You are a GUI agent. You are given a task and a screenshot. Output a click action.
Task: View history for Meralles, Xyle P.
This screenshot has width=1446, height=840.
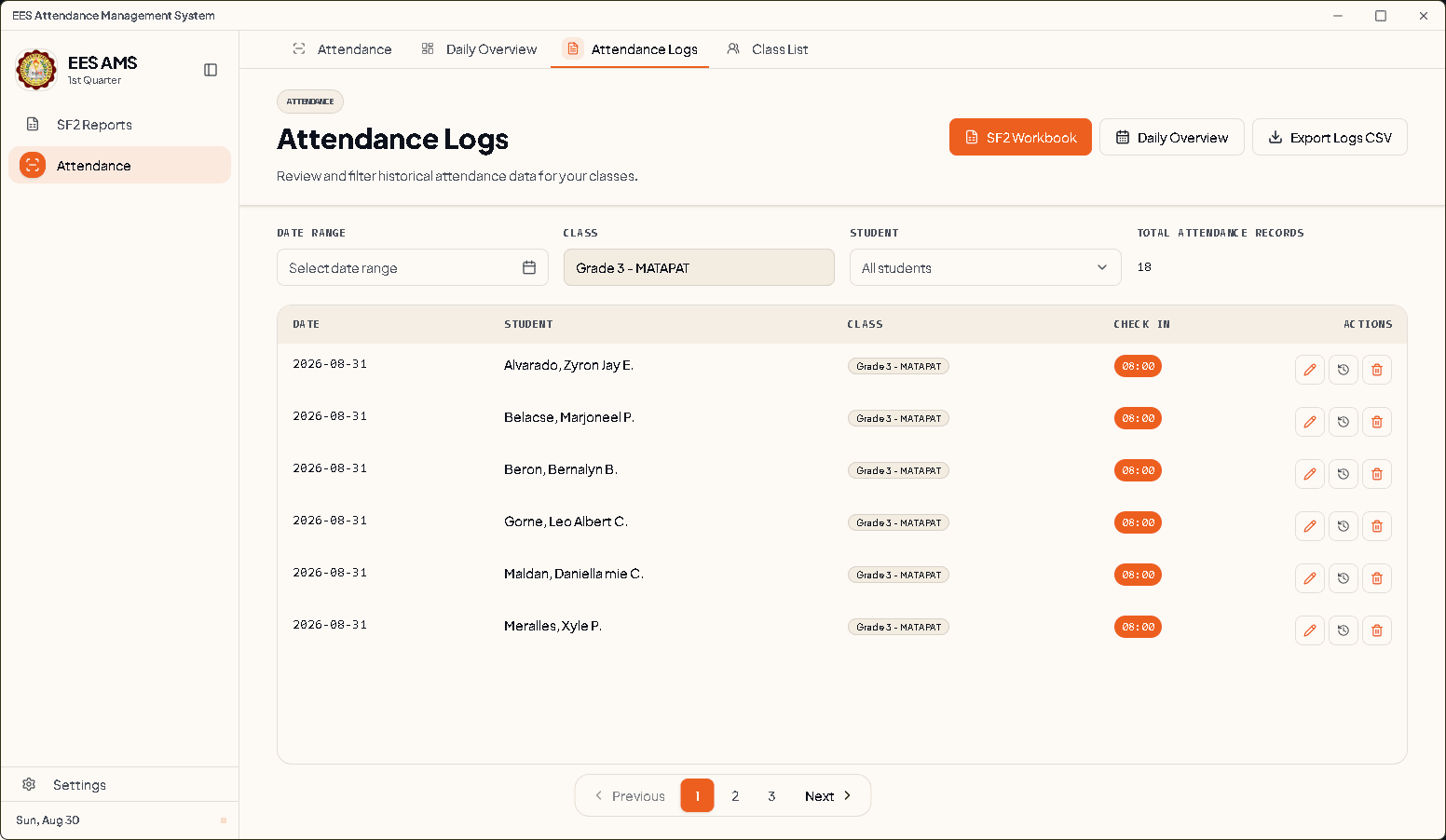1344,630
